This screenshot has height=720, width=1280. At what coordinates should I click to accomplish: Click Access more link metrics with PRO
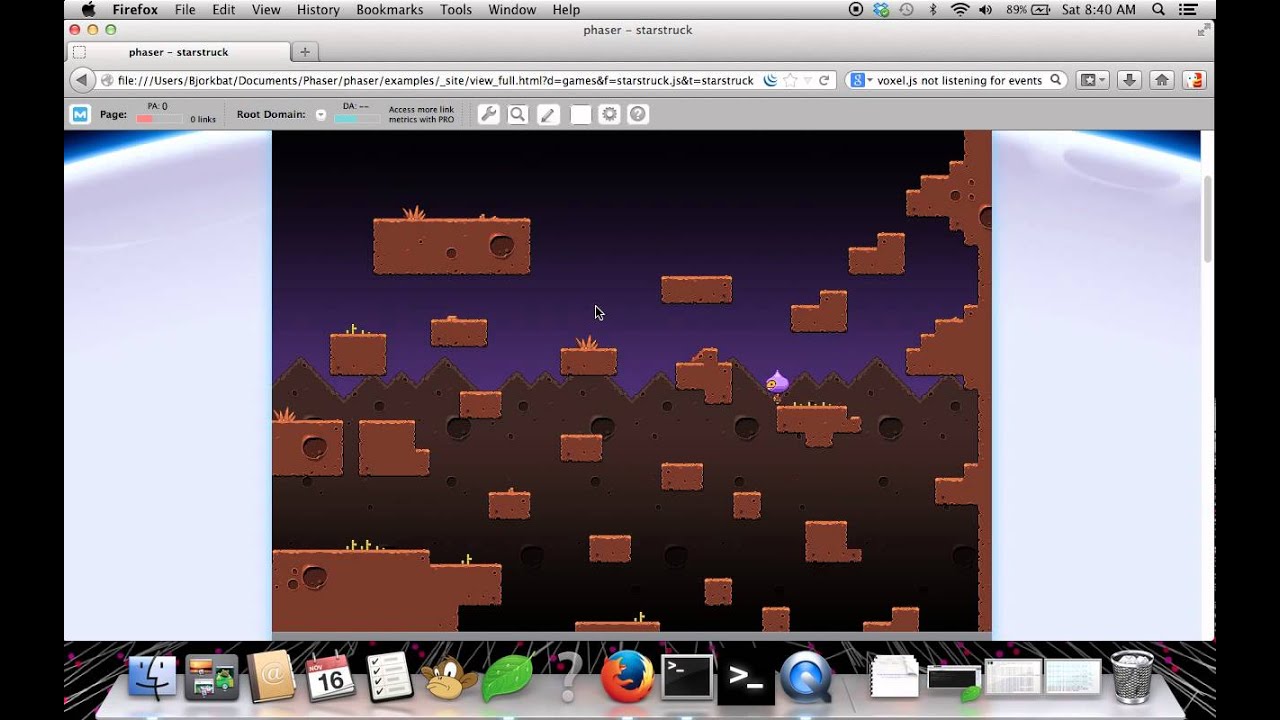(421, 114)
